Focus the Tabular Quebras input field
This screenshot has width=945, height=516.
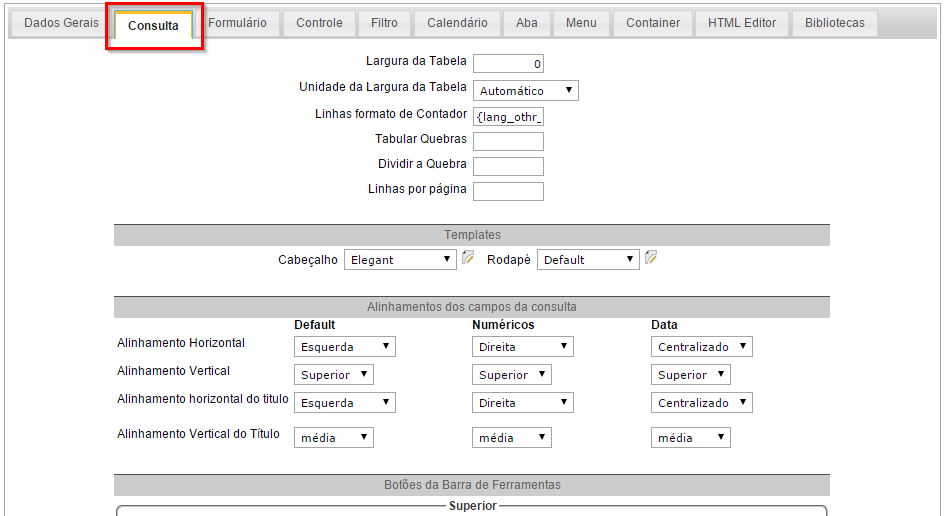(508, 141)
